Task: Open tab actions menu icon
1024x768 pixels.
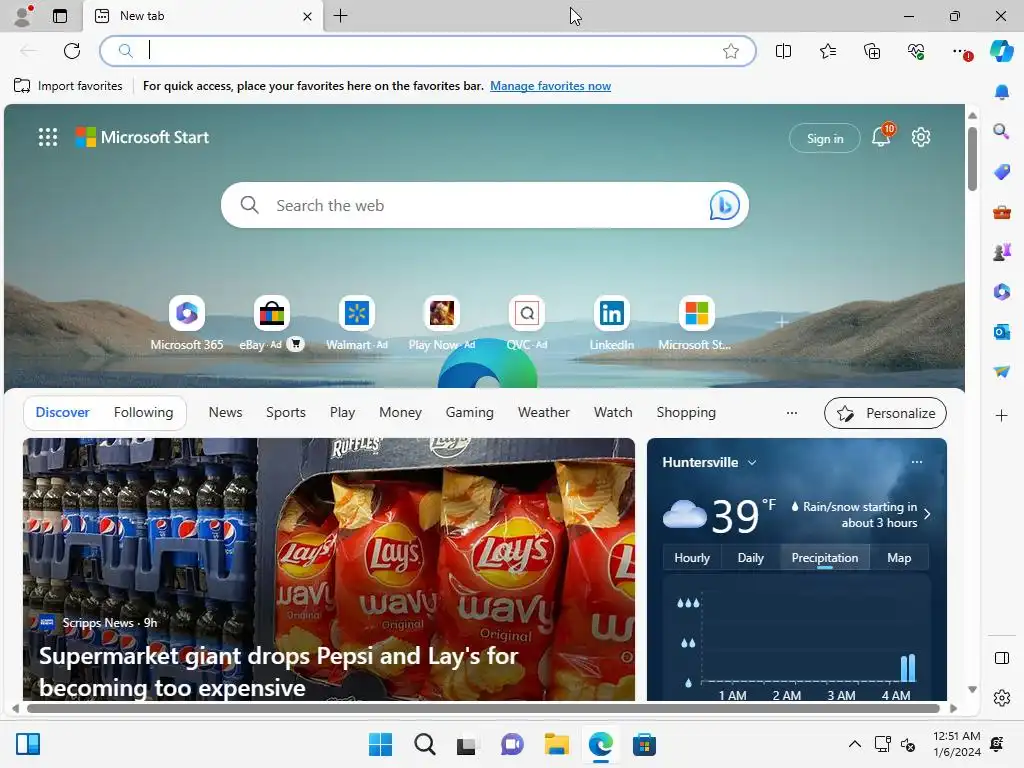Action: click(x=59, y=16)
